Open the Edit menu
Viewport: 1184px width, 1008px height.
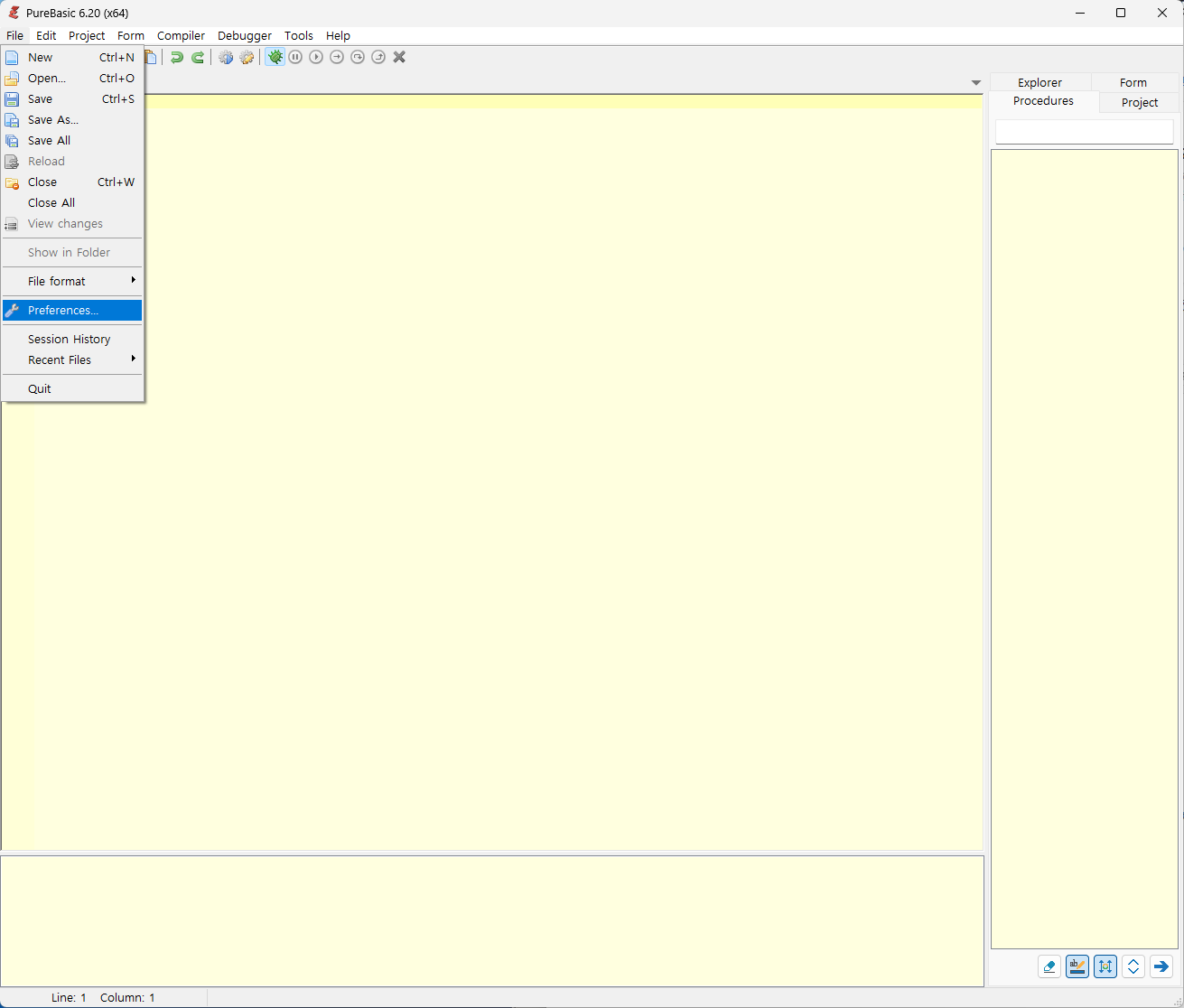coord(46,35)
